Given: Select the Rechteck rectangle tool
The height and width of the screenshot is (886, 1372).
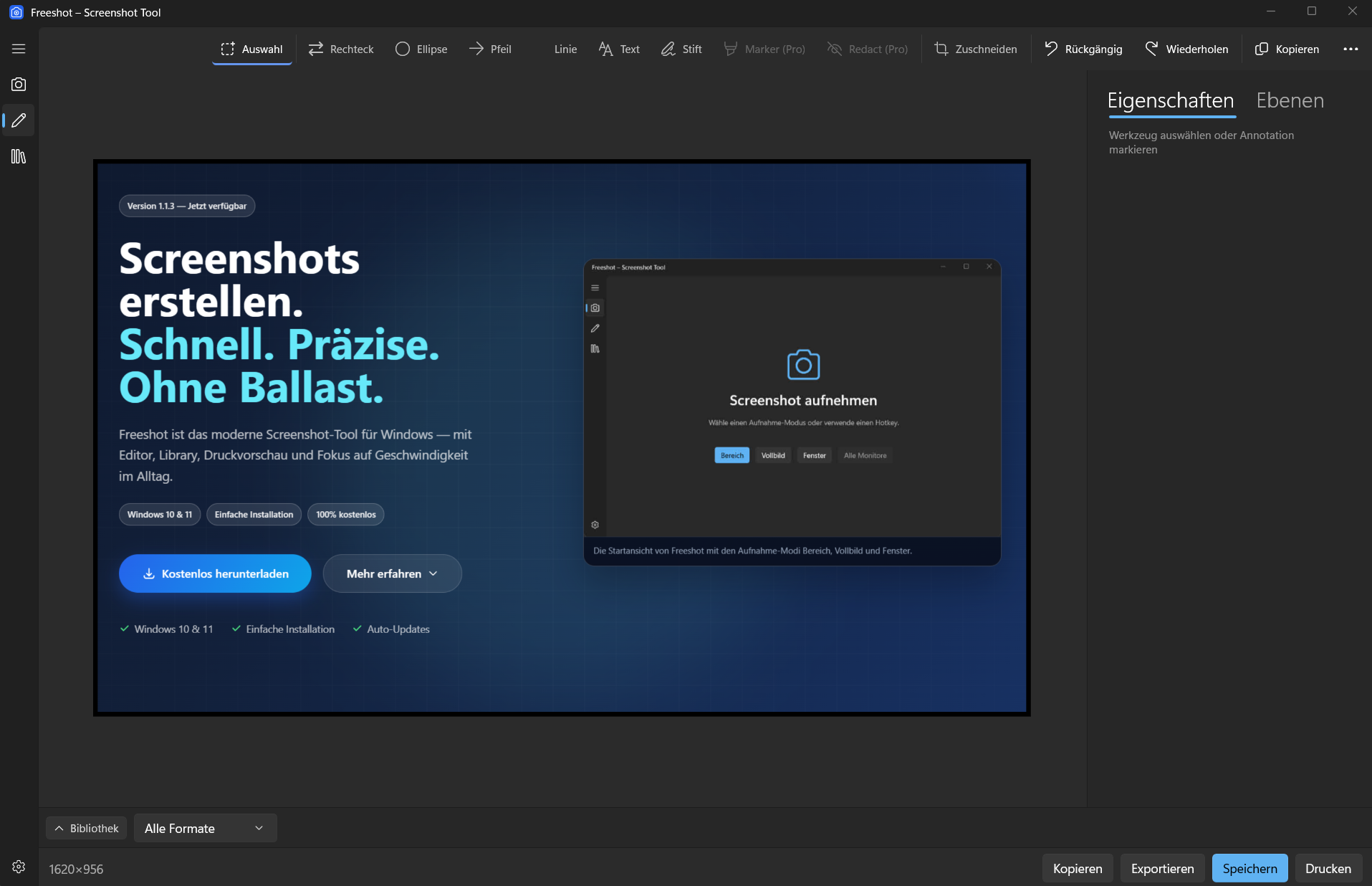Looking at the screenshot, I should [x=341, y=49].
